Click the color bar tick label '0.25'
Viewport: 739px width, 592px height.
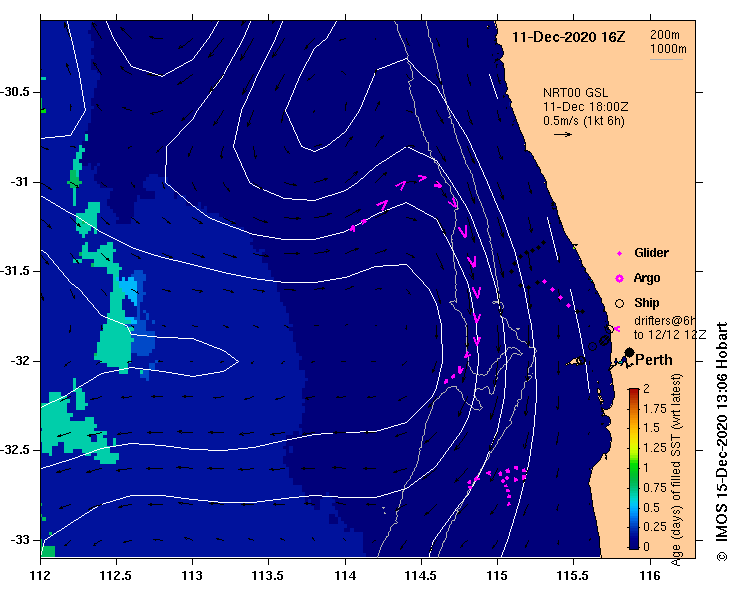(x=655, y=527)
